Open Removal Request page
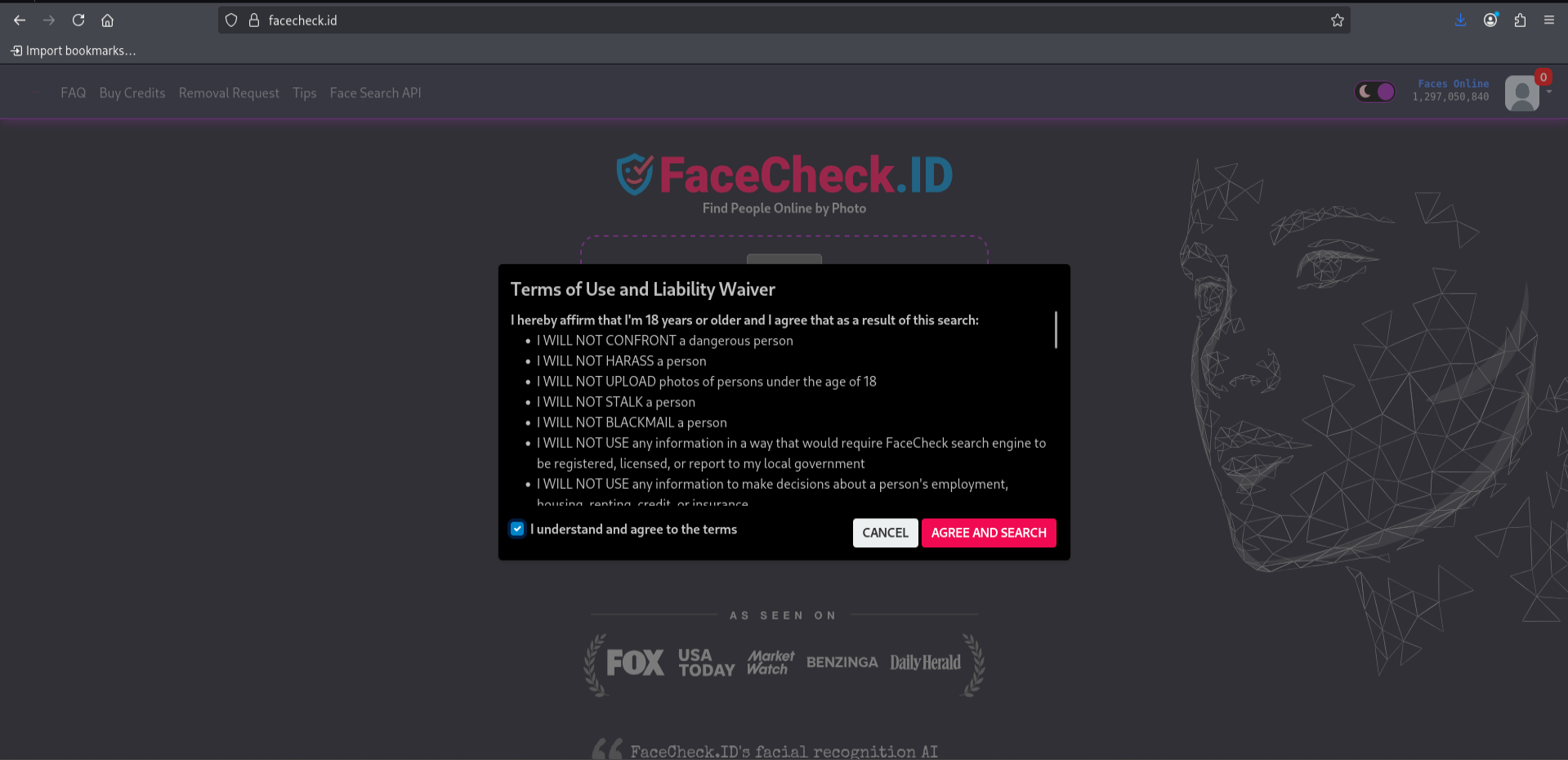Viewport: 1568px width, 760px height. 229,93
